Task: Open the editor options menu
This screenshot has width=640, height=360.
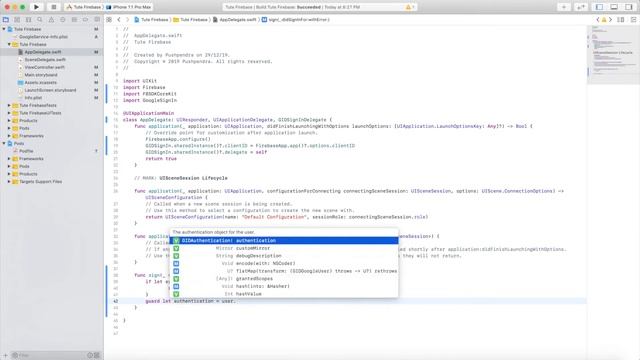Action: click(x=621, y=20)
